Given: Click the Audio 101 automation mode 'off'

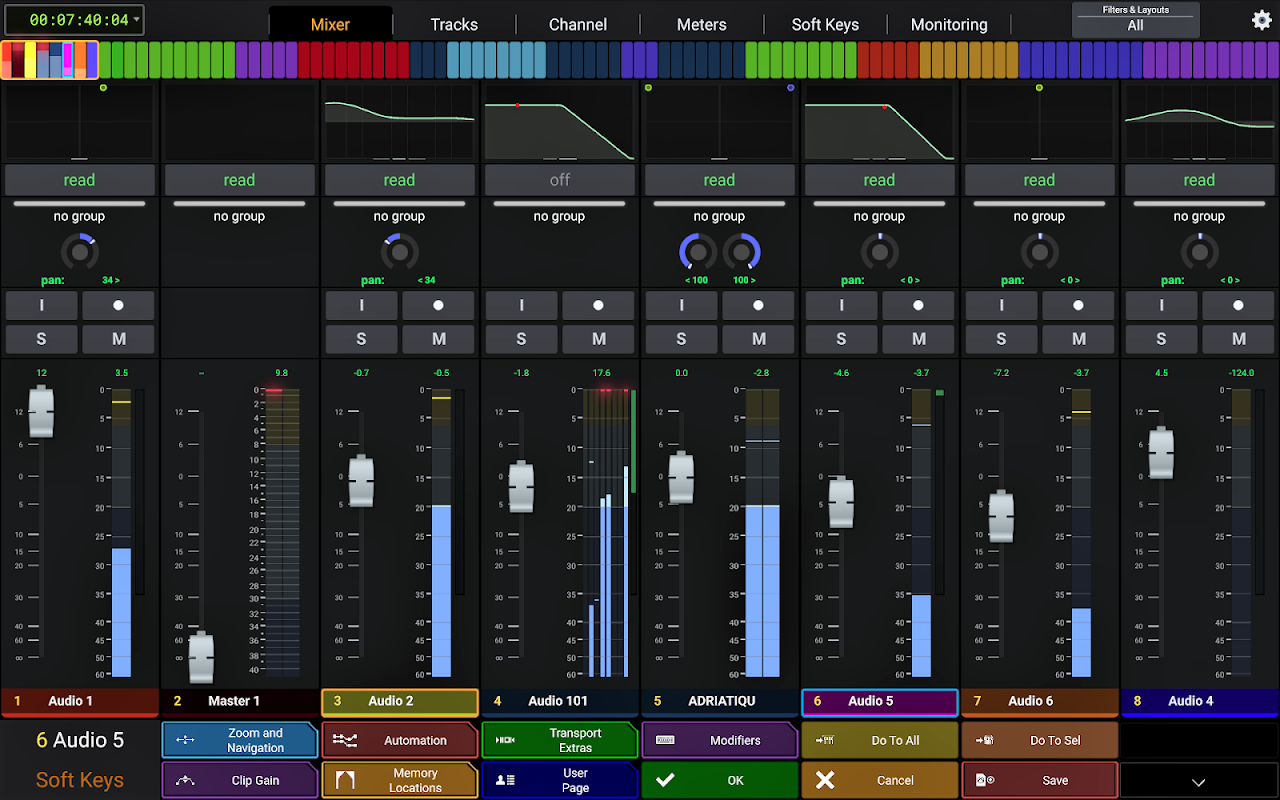Looking at the screenshot, I should [559, 180].
